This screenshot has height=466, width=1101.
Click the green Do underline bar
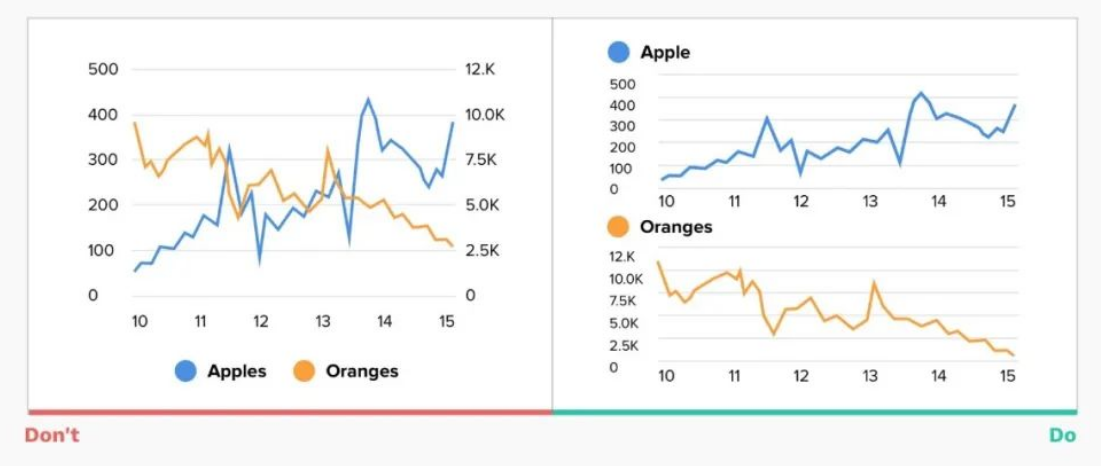click(814, 412)
